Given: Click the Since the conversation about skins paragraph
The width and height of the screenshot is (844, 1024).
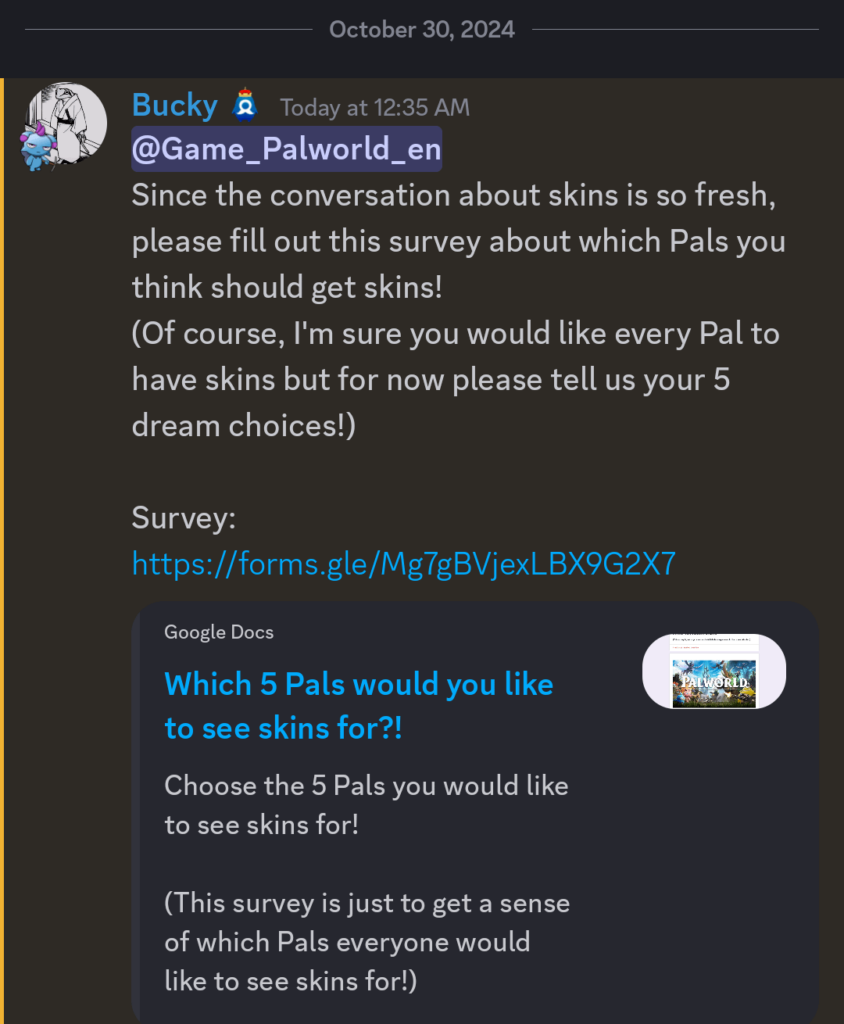Looking at the screenshot, I should click(459, 241).
